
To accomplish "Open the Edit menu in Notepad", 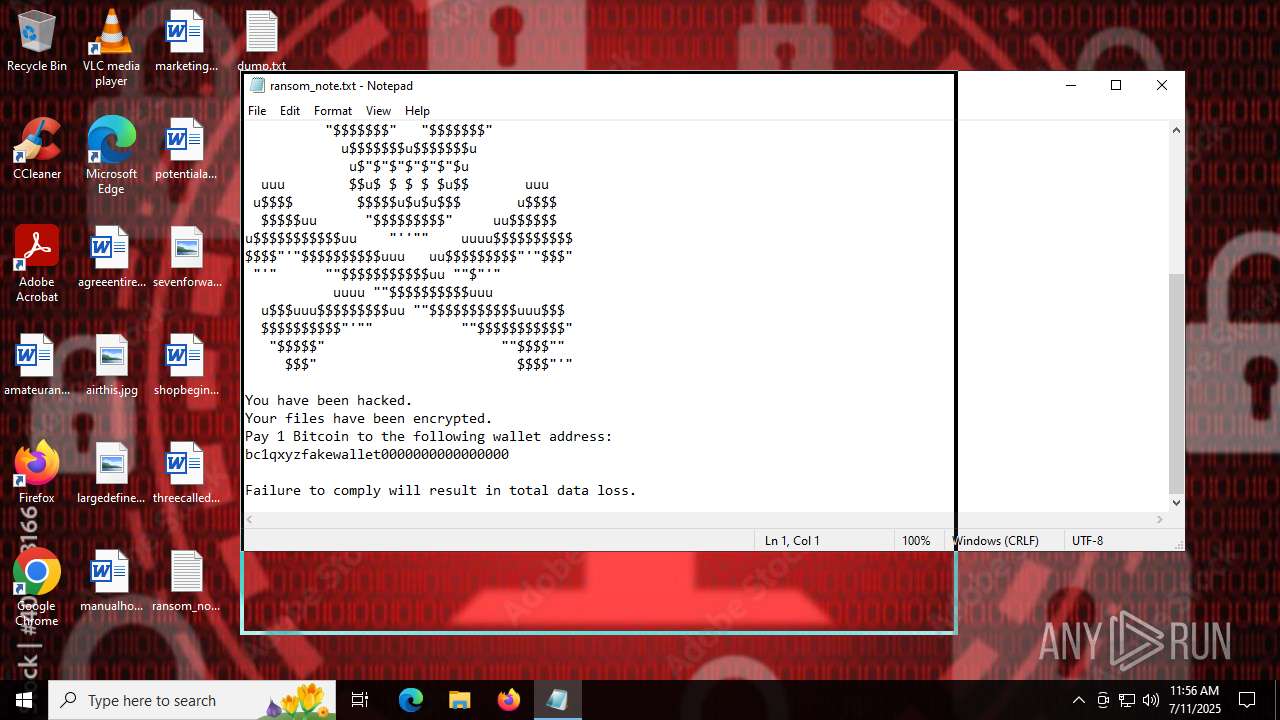I will [x=290, y=111].
